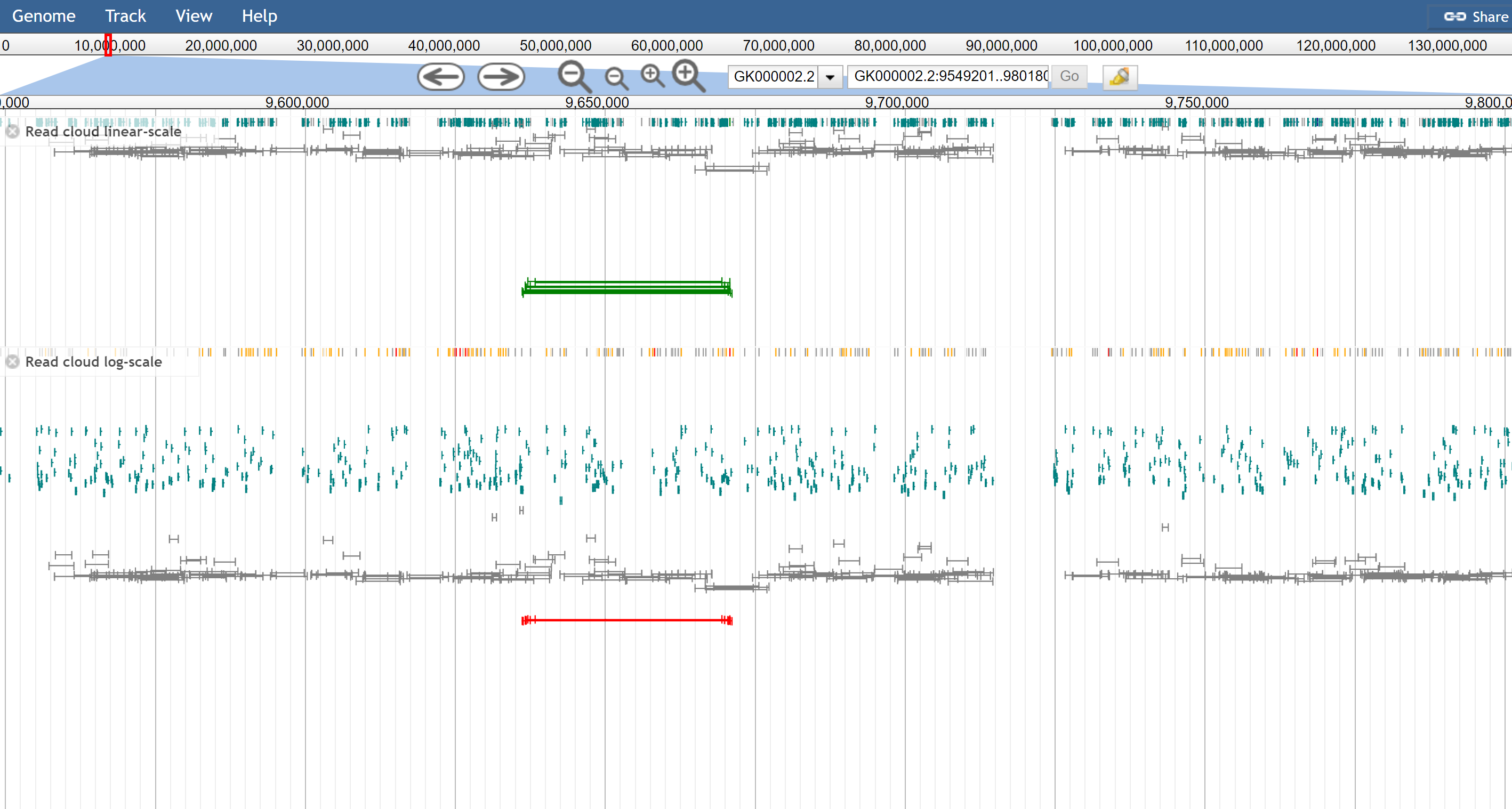Image resolution: width=1512 pixels, height=809 pixels.
Task: Click 100,000,000 on the overview ruler
Action: click(1112, 45)
